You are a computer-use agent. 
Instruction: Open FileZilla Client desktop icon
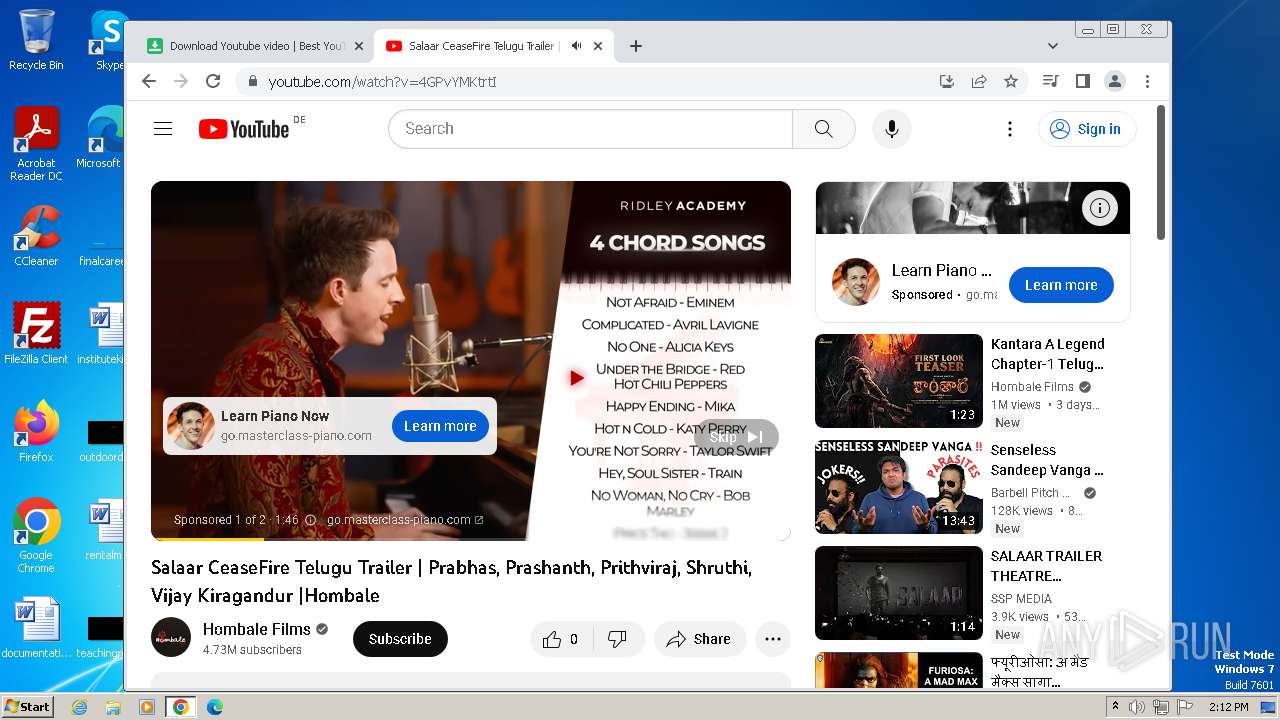[36, 334]
